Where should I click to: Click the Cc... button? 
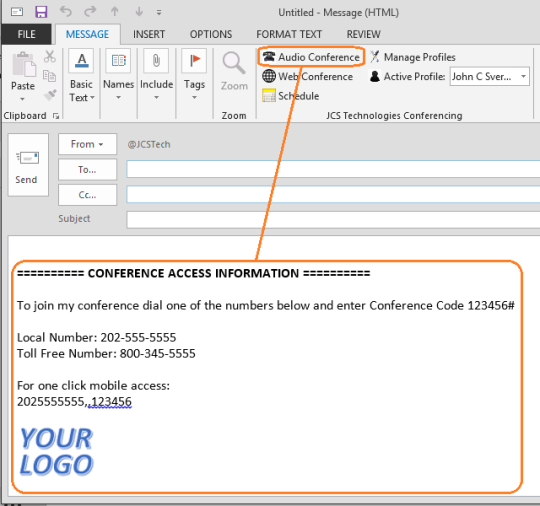tap(87, 195)
